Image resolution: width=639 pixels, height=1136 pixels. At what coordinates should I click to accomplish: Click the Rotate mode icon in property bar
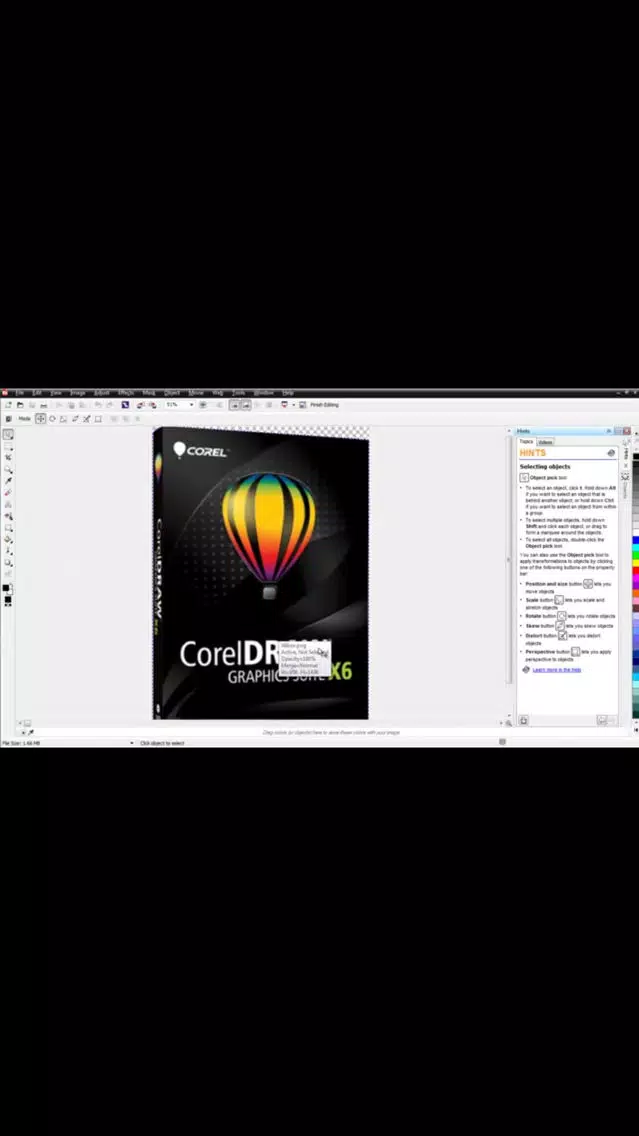52,419
